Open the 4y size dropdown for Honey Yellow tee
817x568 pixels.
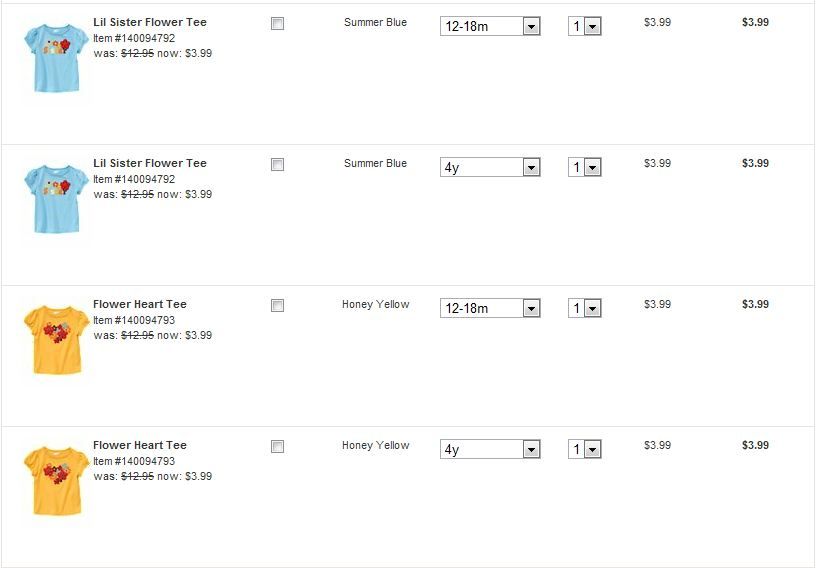[x=490, y=450]
